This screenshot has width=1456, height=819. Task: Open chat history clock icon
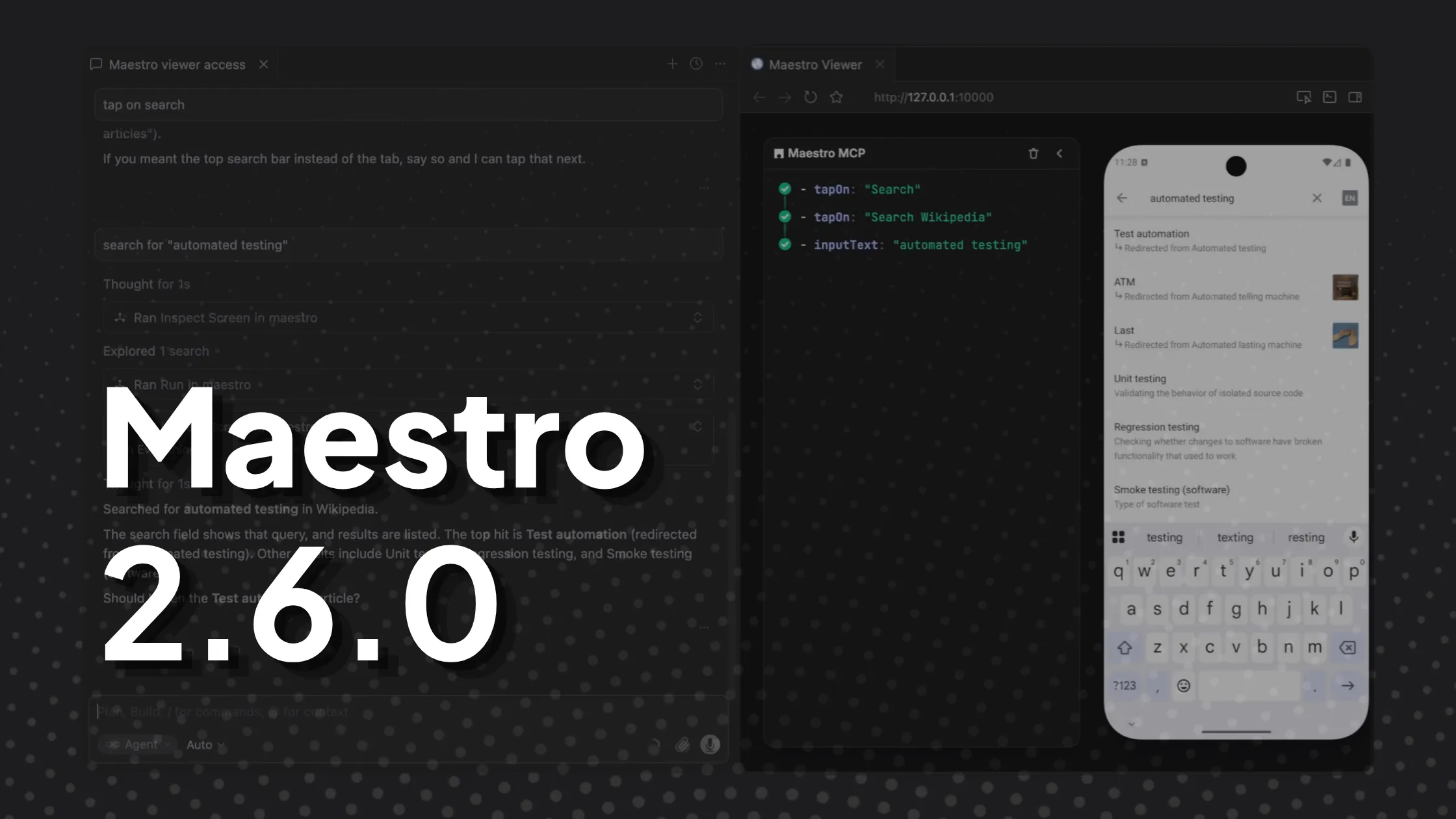696,64
